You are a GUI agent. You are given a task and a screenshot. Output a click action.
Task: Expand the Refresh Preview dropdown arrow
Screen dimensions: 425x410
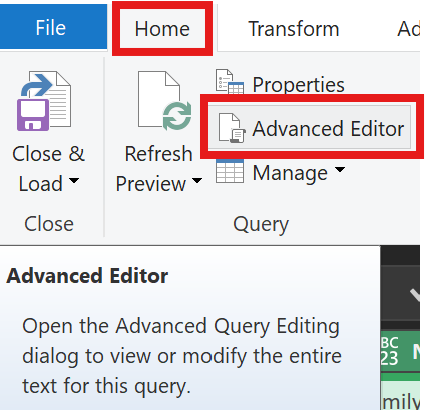click(x=197, y=181)
